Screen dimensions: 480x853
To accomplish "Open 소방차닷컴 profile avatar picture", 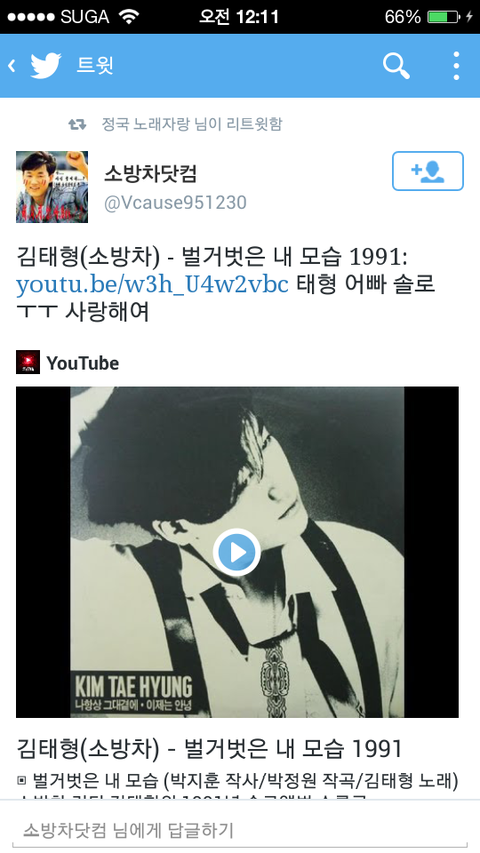I will point(52,187).
